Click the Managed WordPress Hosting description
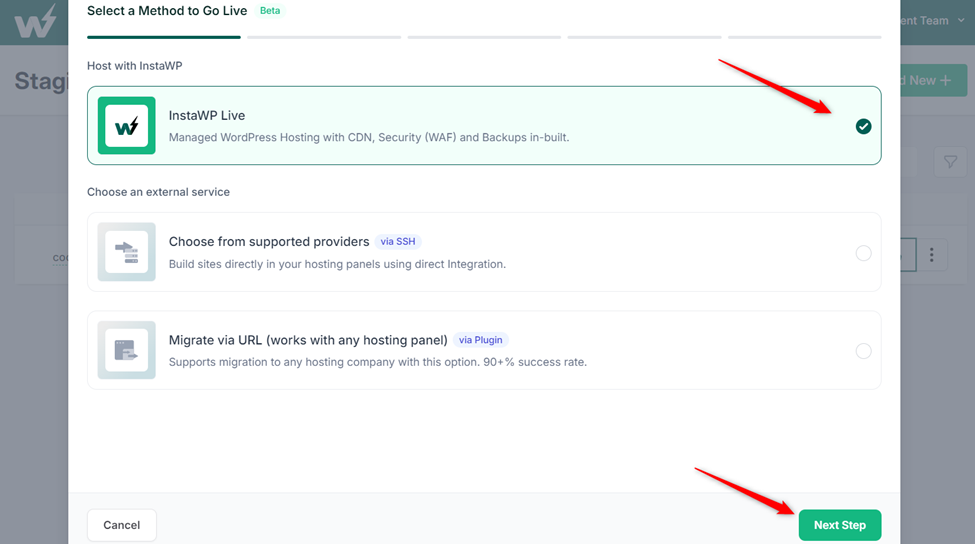This screenshot has height=544, width=975. pos(369,137)
